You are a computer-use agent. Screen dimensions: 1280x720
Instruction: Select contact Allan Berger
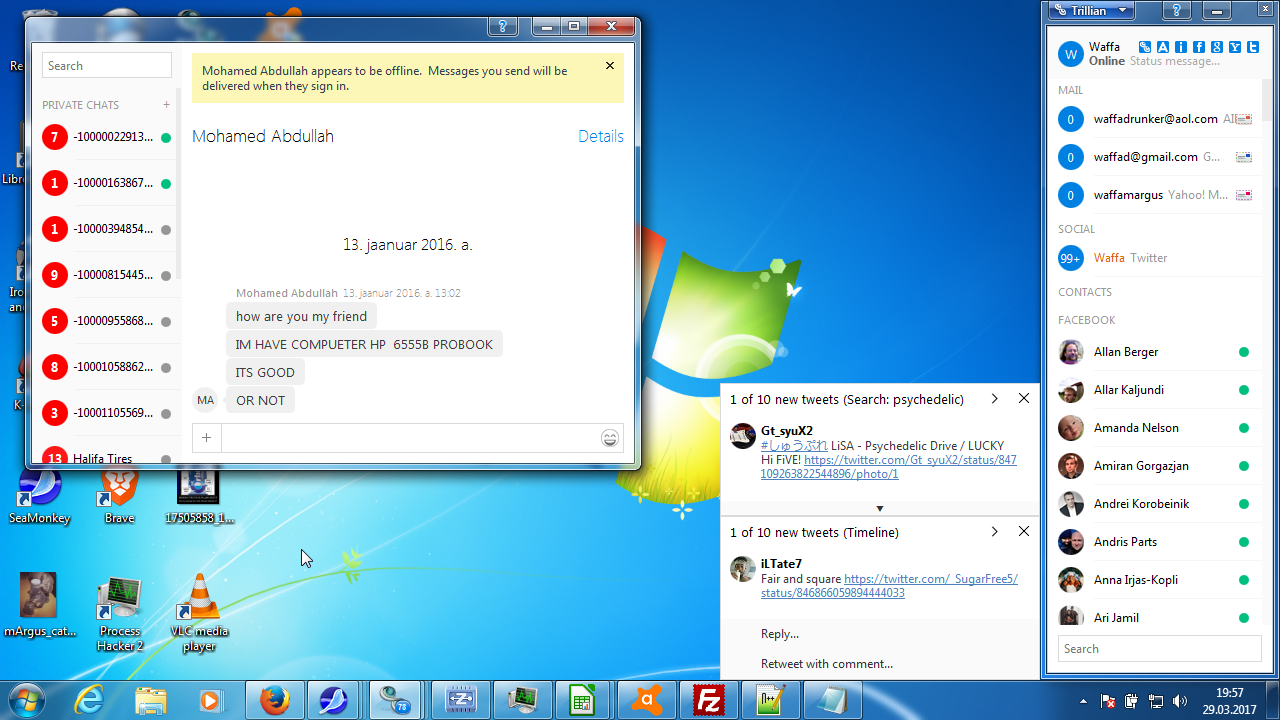(1156, 352)
